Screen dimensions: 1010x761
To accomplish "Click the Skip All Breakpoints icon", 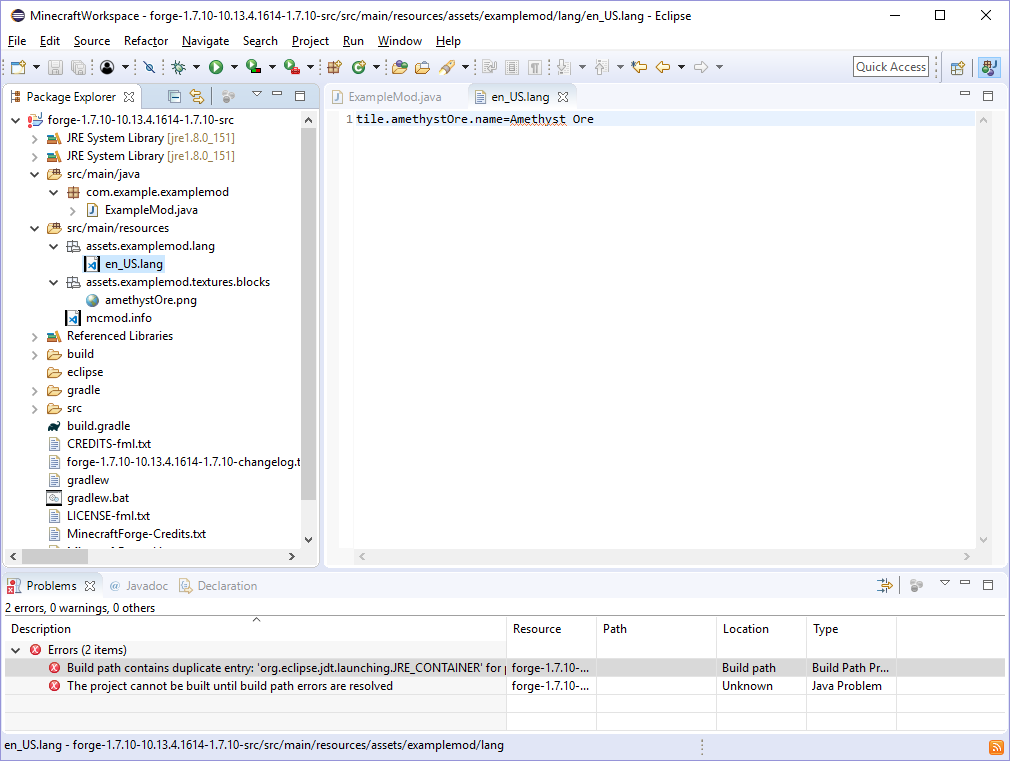I will click(x=149, y=67).
